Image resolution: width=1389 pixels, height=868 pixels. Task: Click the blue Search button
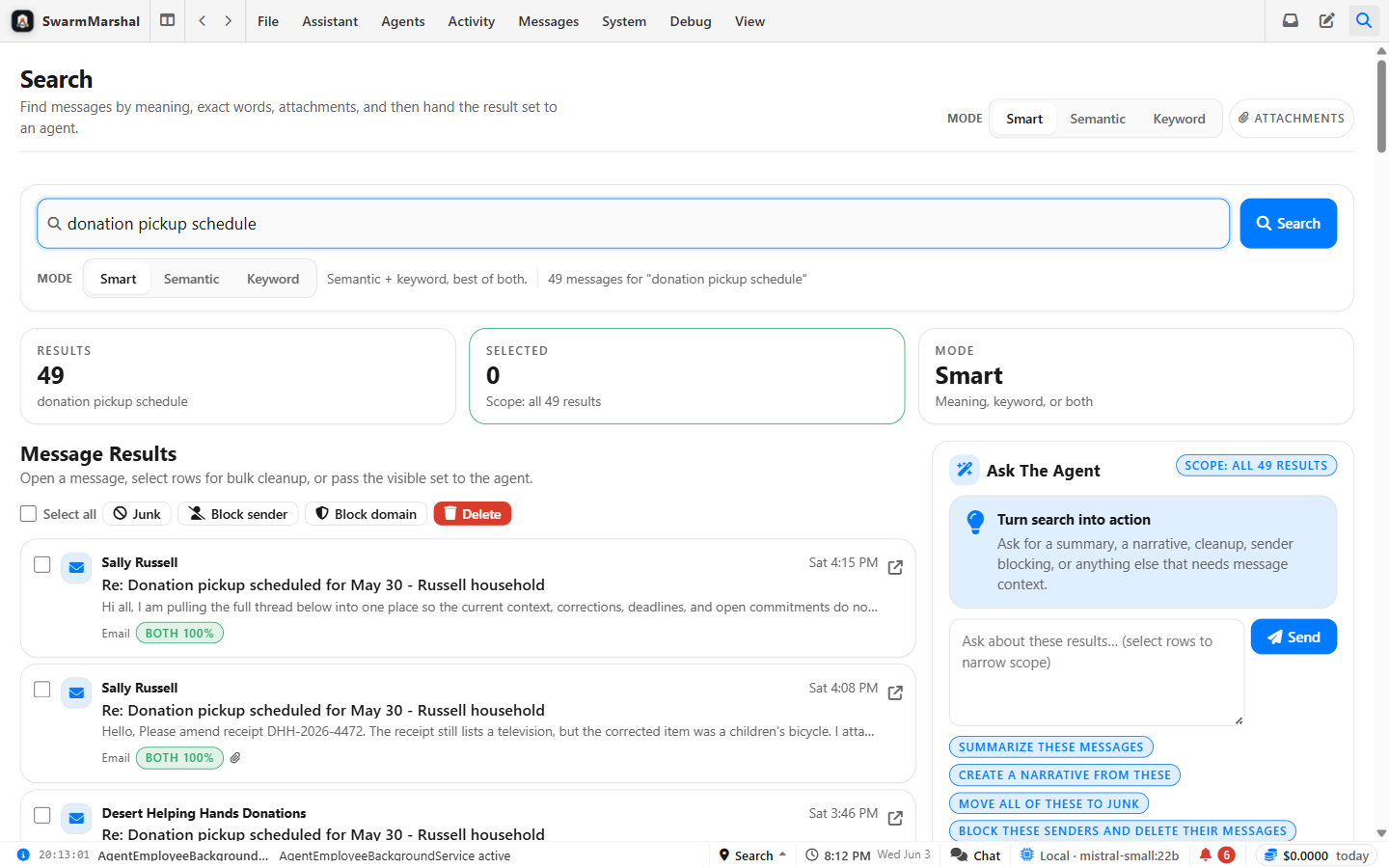click(1288, 224)
